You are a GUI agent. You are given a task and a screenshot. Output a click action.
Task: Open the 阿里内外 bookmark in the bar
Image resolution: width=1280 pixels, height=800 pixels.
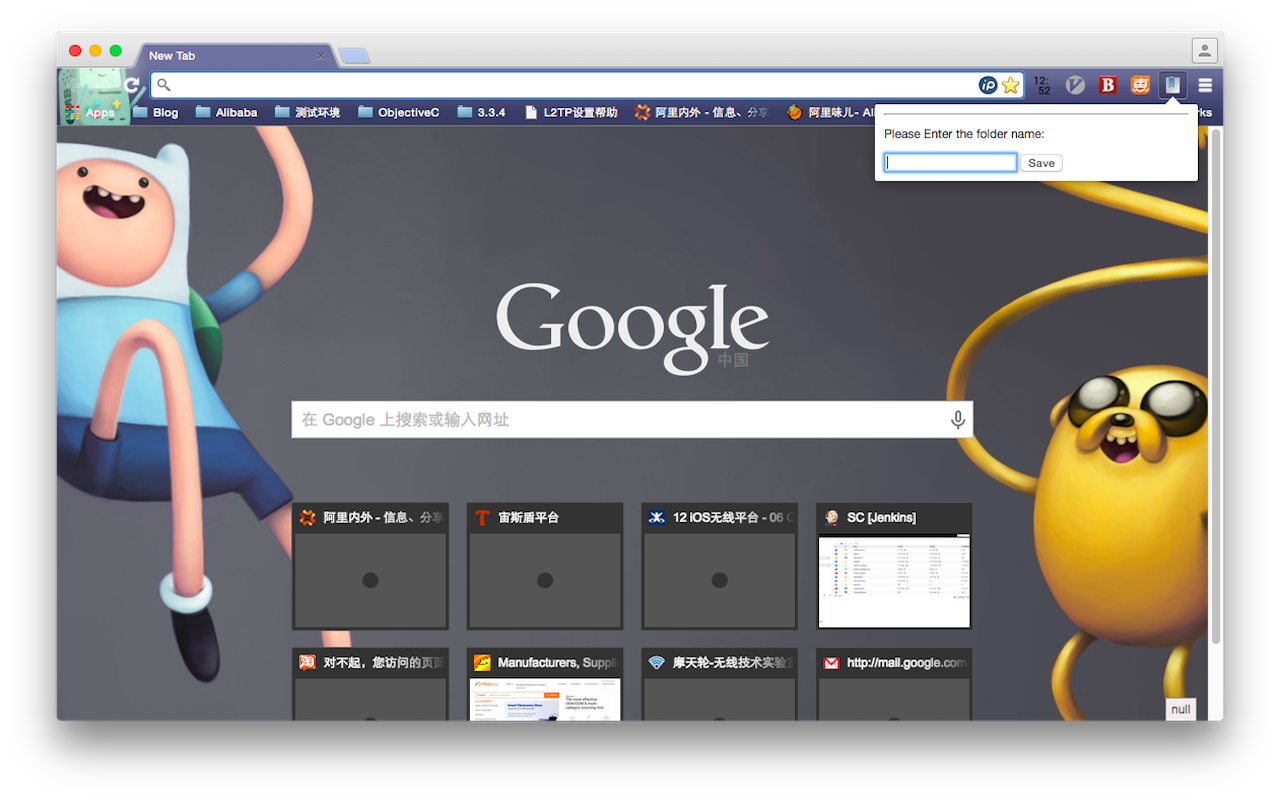(702, 113)
